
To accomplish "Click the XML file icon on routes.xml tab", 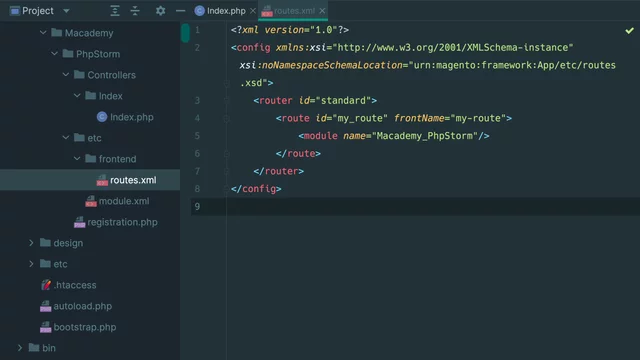I will (x=267, y=11).
